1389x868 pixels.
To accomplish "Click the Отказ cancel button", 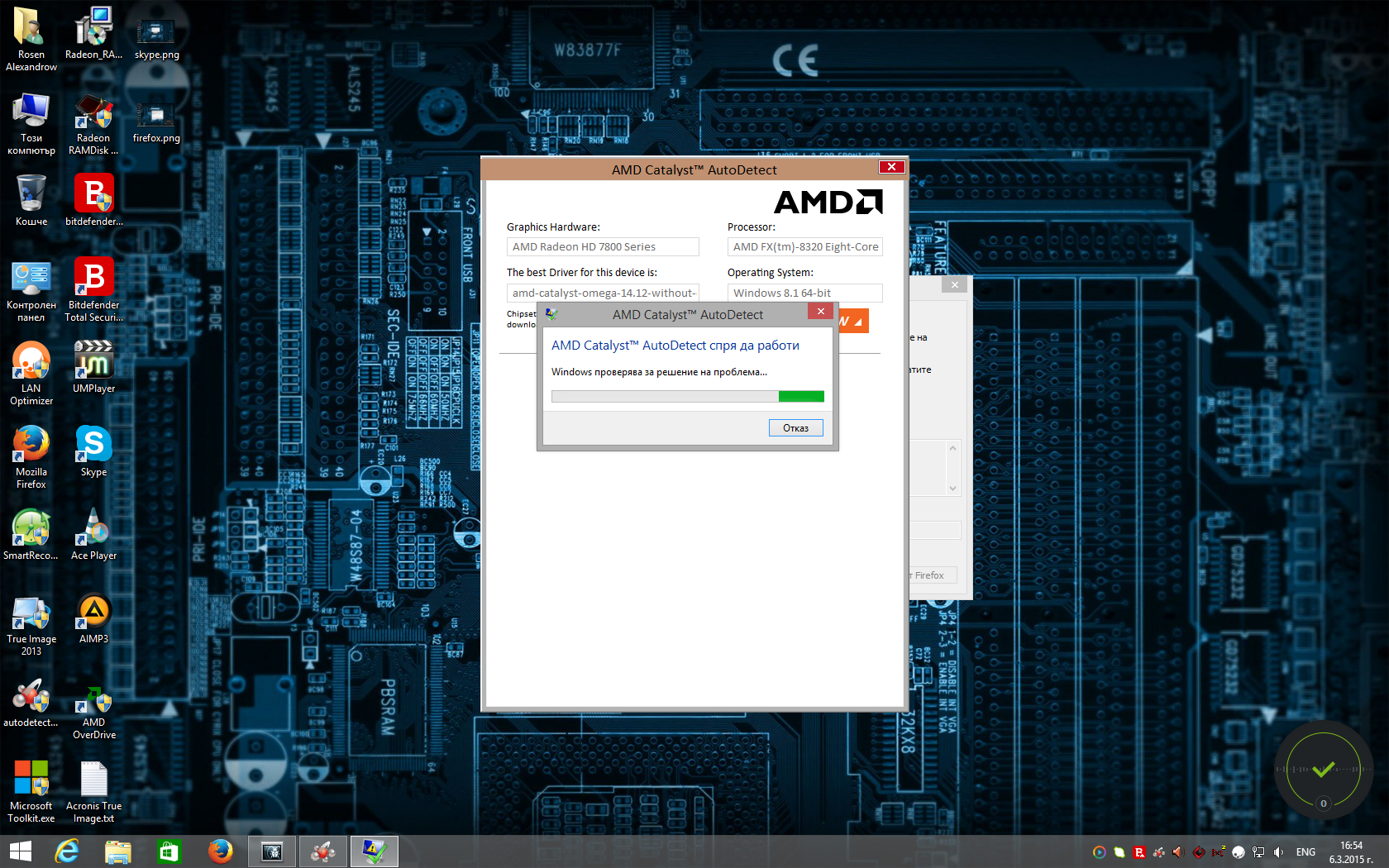I will (795, 427).
